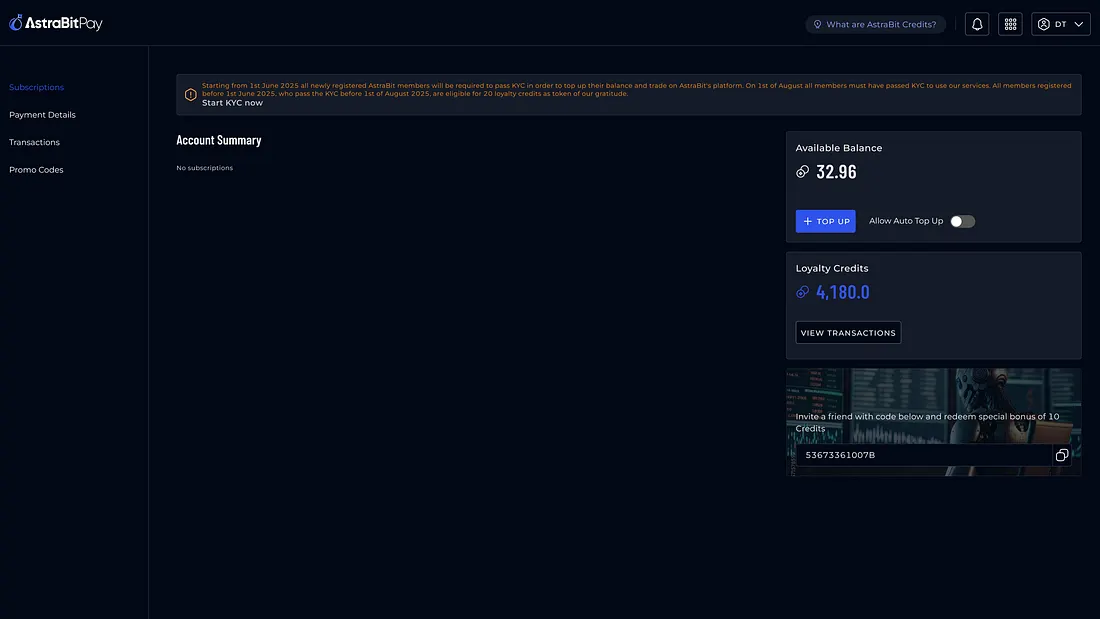
Task: Follow the Start KYC now link
Action: point(232,103)
